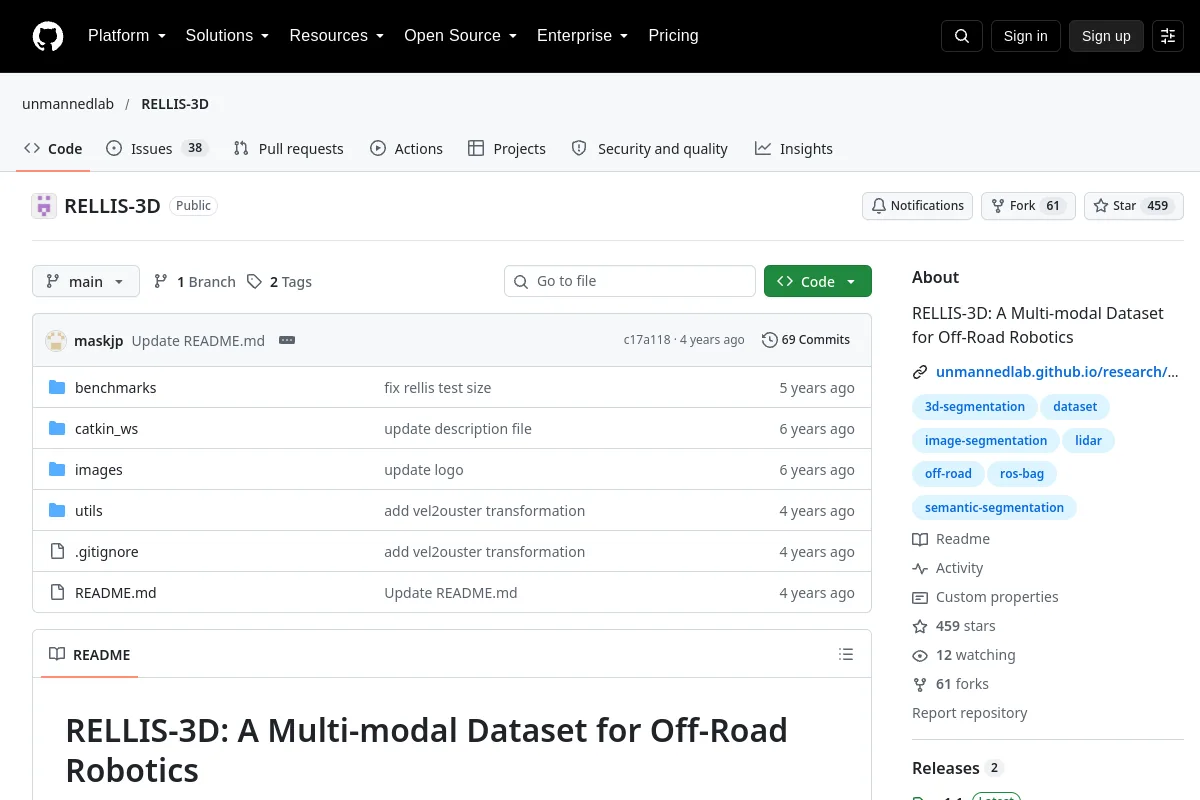Open the unmannedlab owner link
Screen dimensions: 1200x800
pos(68,104)
